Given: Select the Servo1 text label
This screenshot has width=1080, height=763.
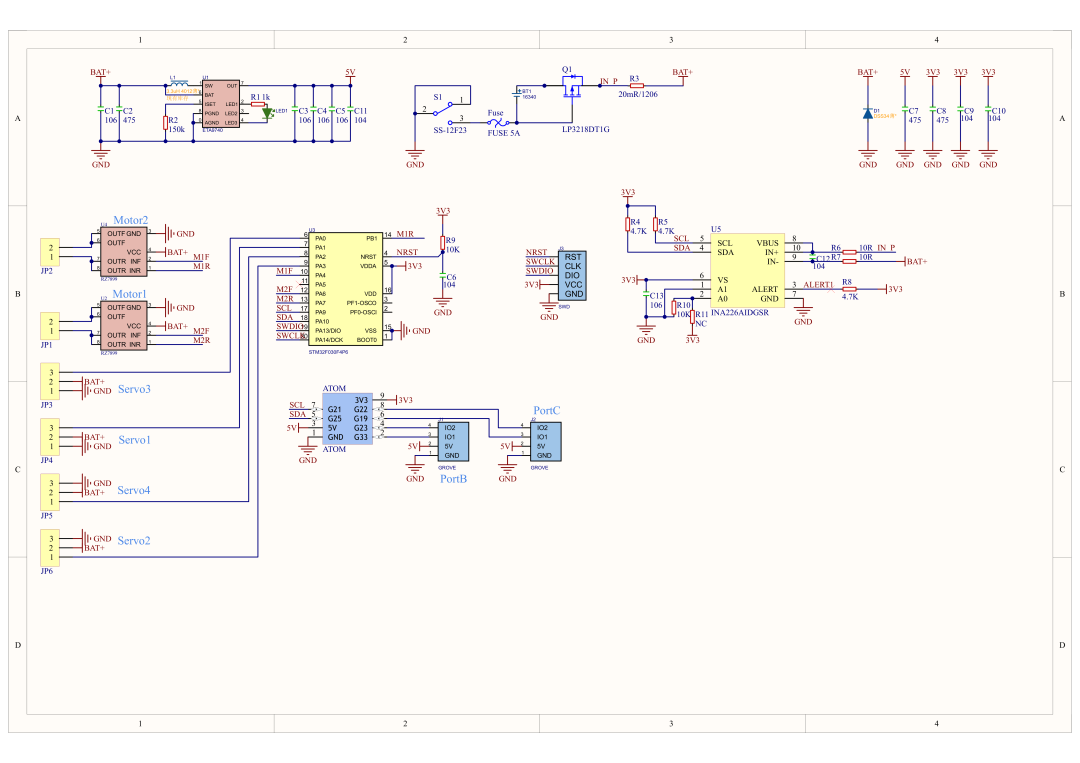Looking at the screenshot, I should tap(134, 440).
